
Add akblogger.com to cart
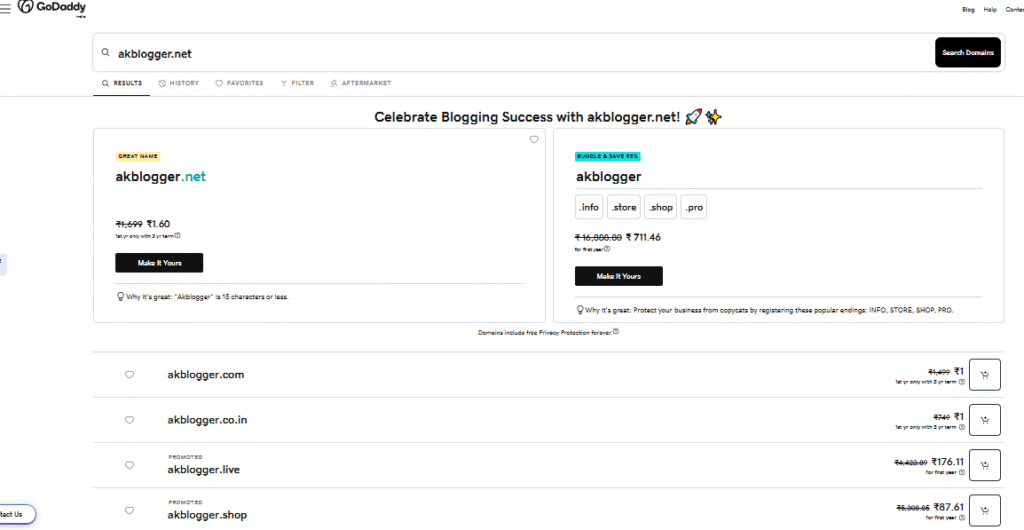985,375
